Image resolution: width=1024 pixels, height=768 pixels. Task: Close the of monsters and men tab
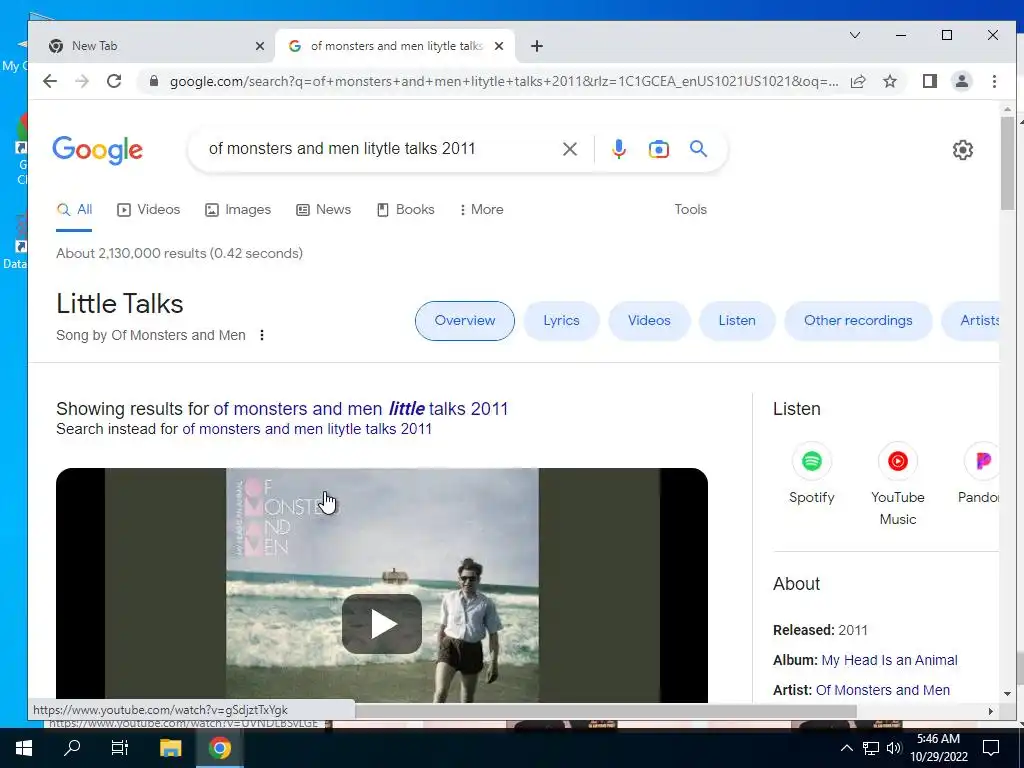(x=498, y=46)
